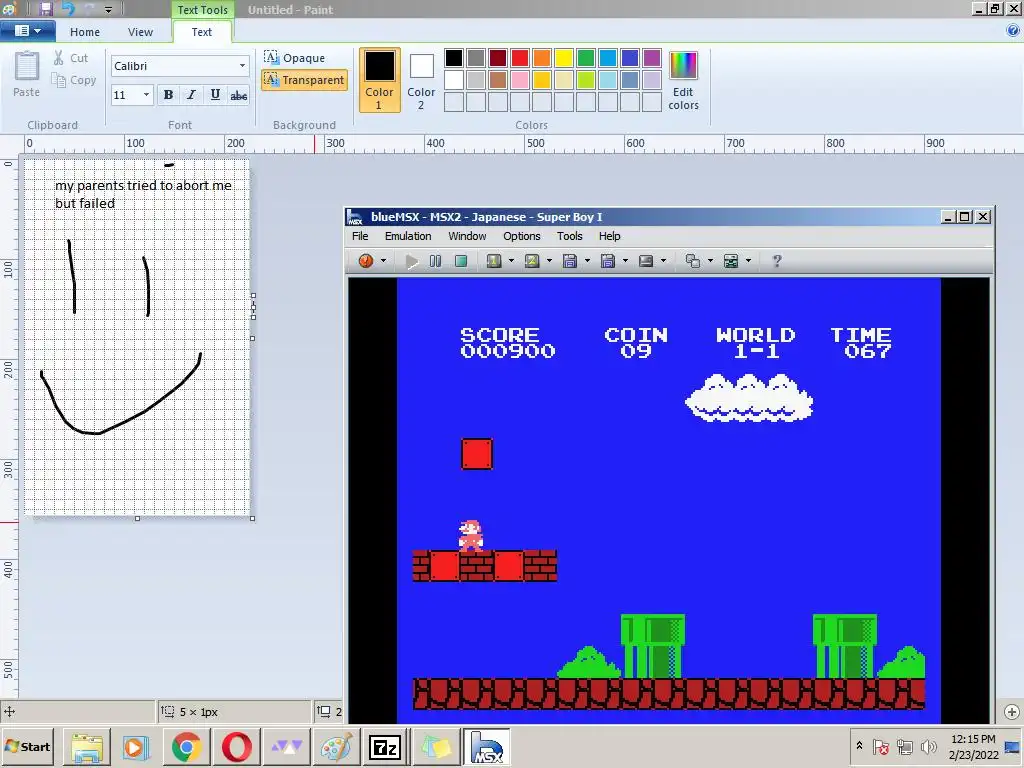Open Windows Media Player from the taskbar

click(136, 747)
